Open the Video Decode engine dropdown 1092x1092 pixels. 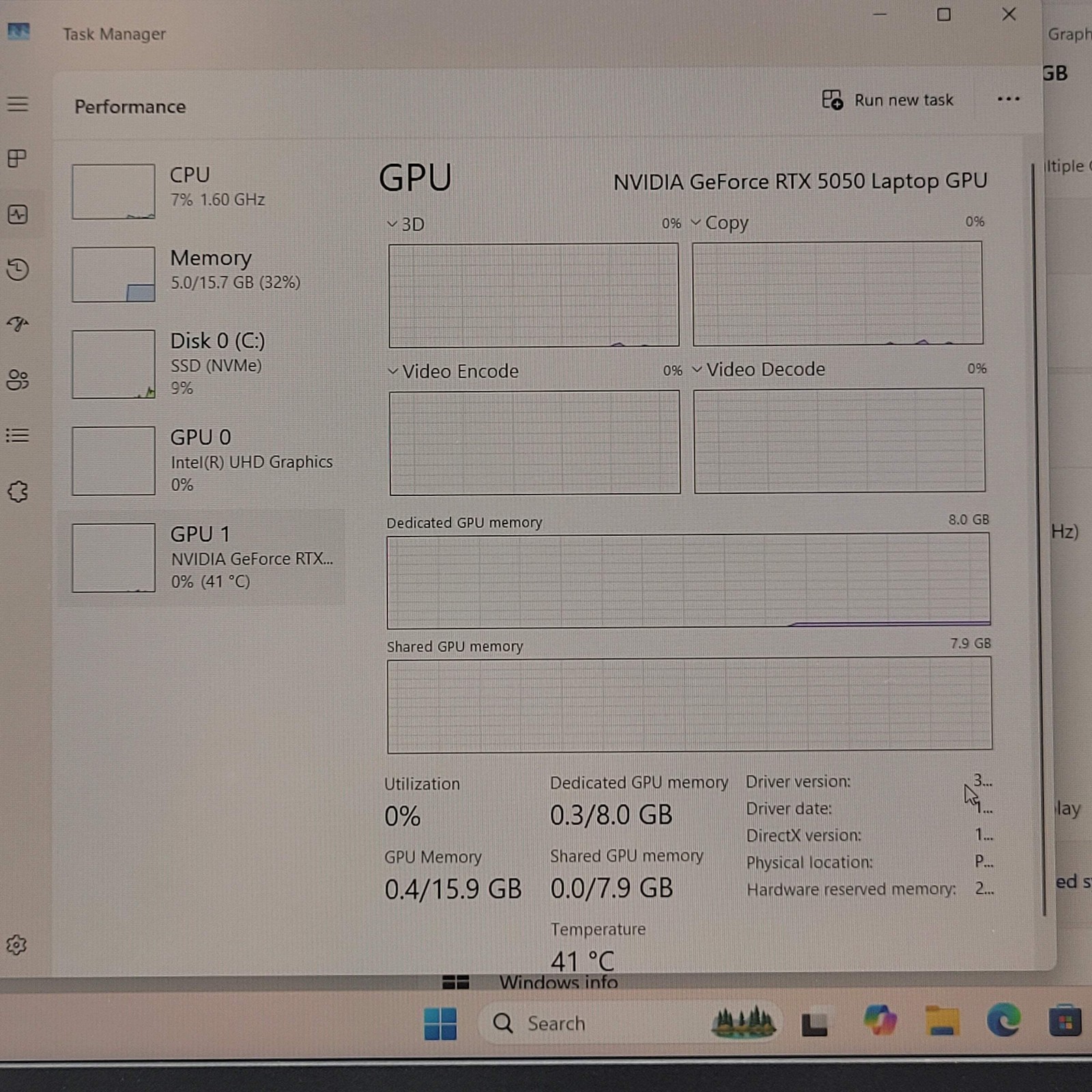coord(758,369)
